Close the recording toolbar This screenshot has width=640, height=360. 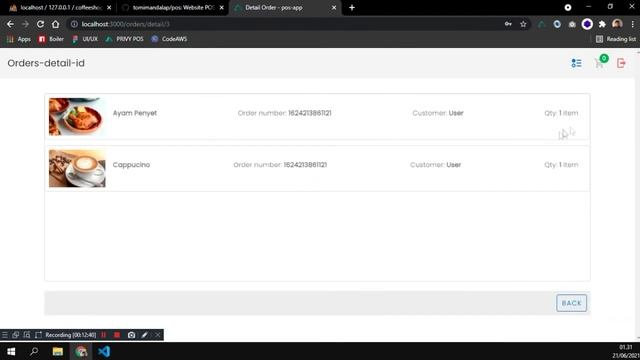coord(158,335)
